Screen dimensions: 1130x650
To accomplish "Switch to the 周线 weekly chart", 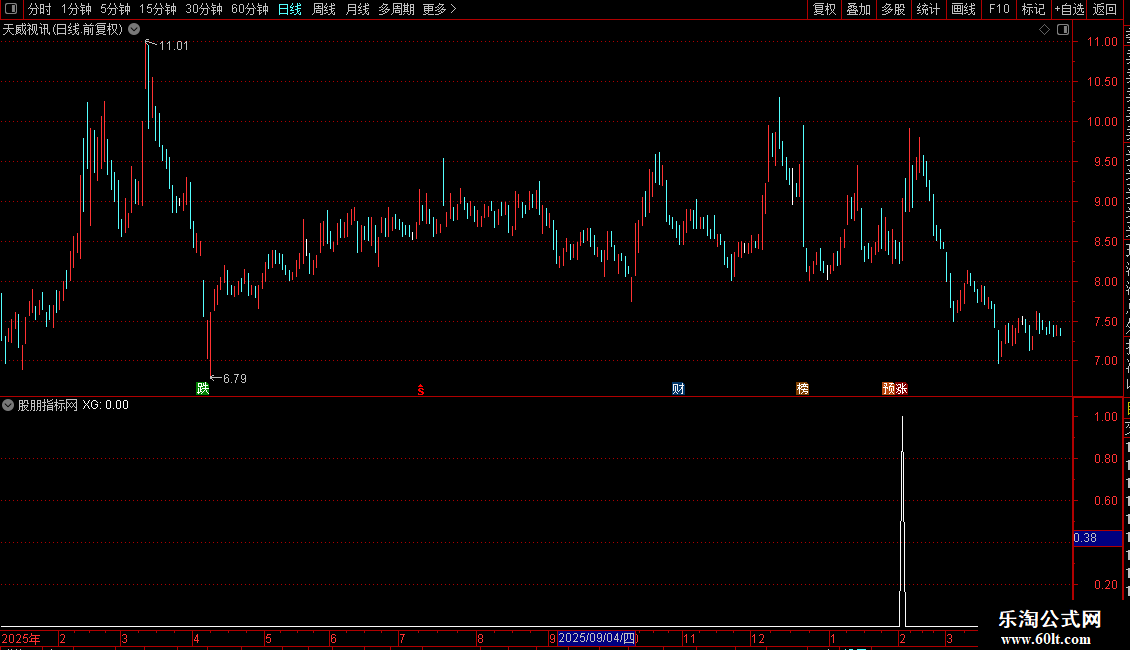I will (324, 9).
